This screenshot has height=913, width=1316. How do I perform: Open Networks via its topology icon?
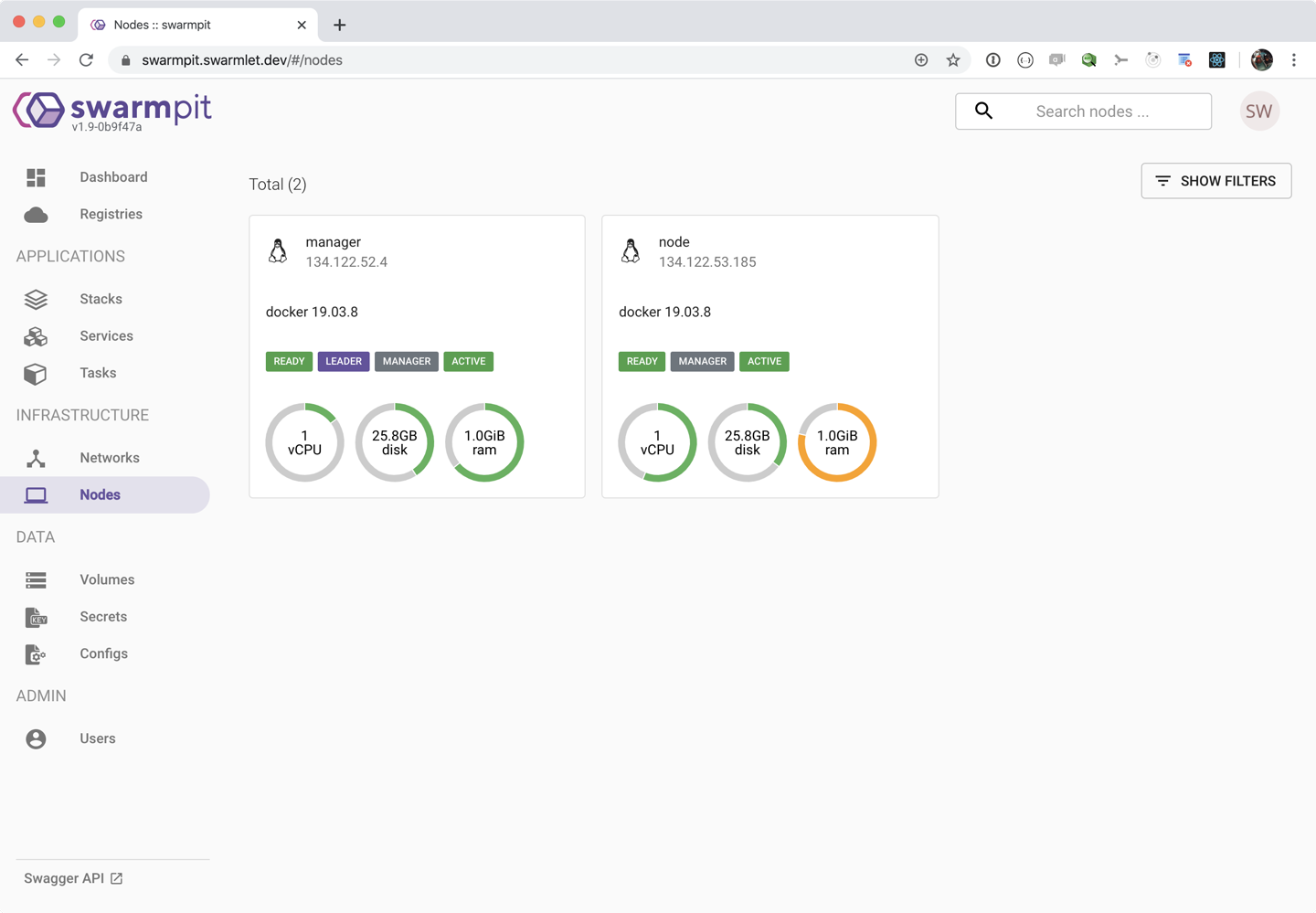pos(36,458)
